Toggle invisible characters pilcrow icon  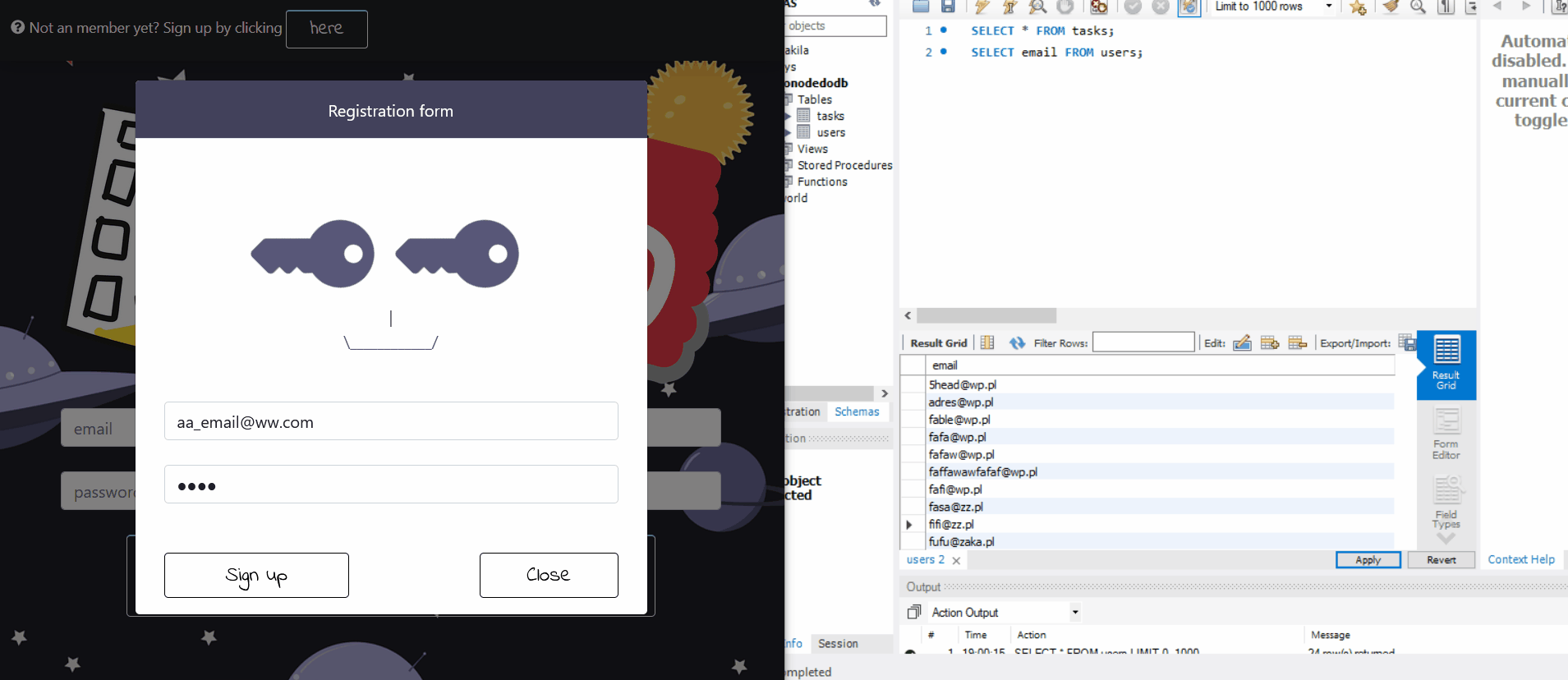(1446, 7)
